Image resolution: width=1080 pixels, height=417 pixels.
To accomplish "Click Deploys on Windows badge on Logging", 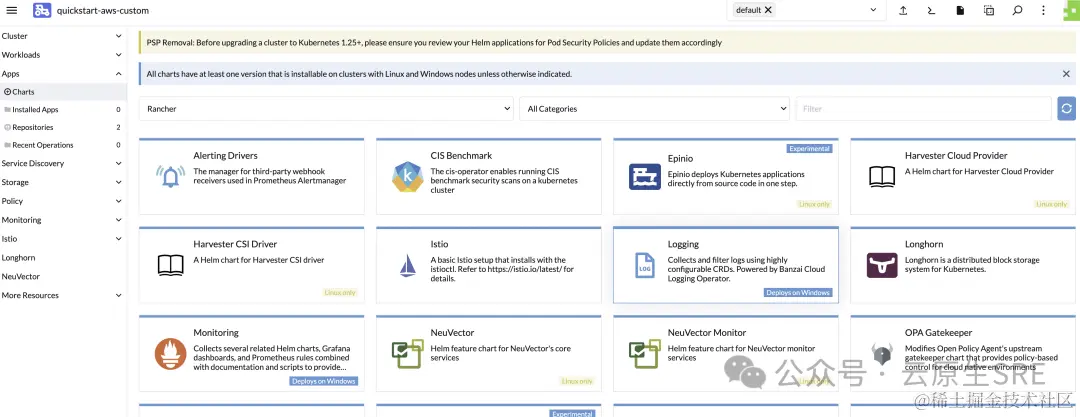I will coord(798,293).
